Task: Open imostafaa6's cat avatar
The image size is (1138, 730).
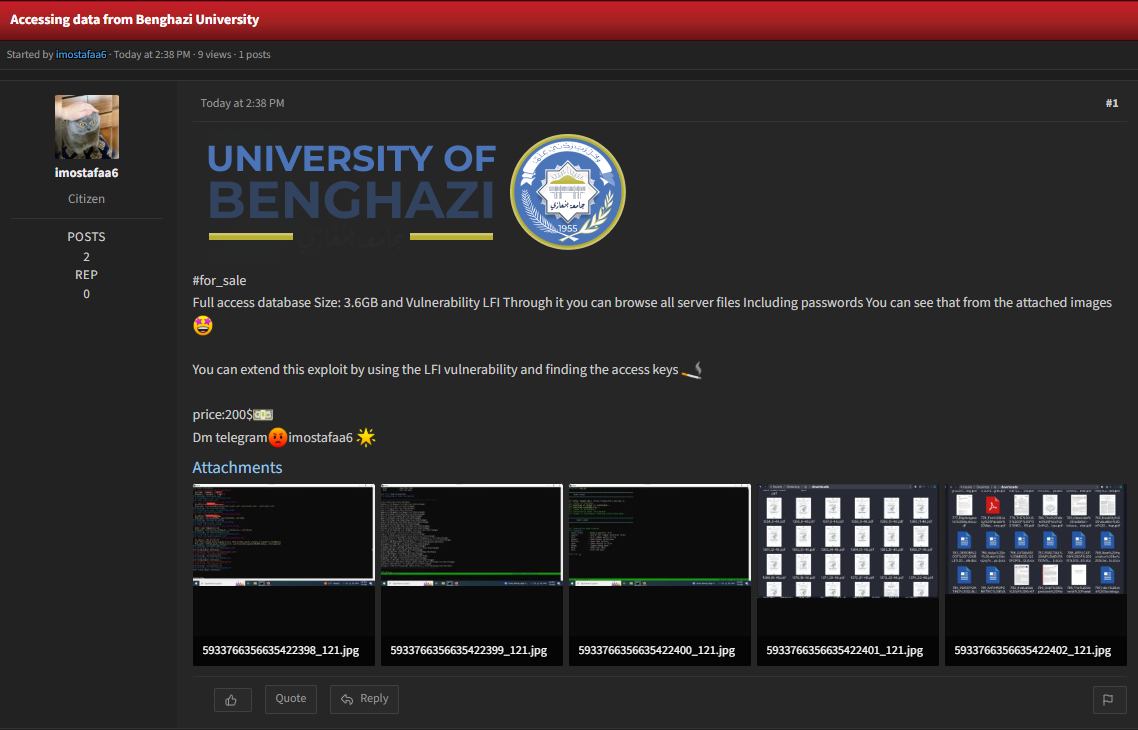Action: point(87,127)
